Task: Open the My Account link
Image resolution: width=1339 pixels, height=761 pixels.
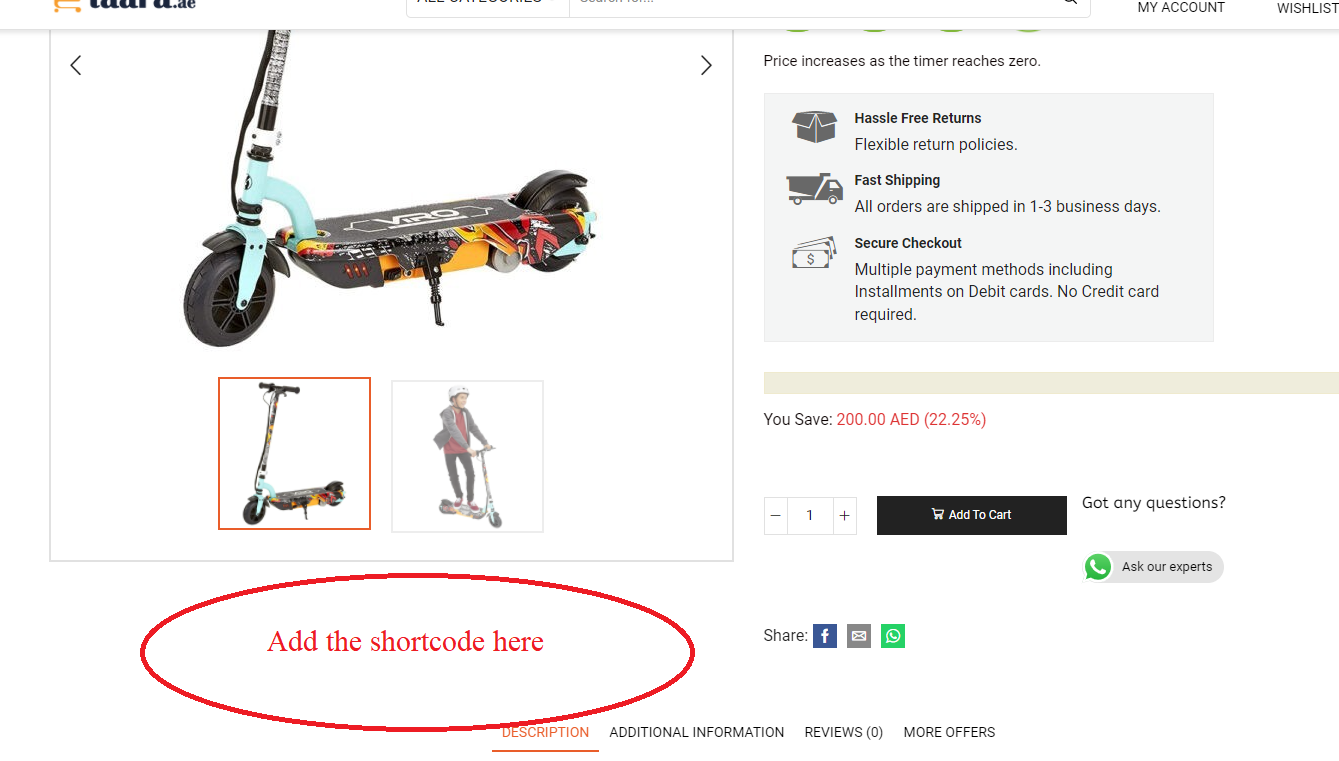Action: tap(1181, 7)
